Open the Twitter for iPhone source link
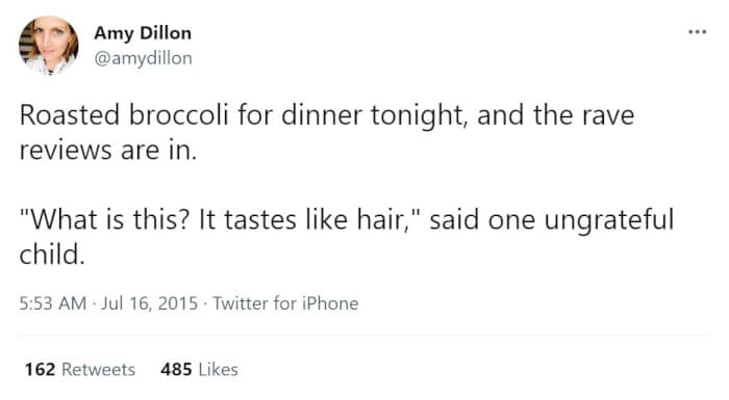The width and height of the screenshot is (729, 400). [x=285, y=303]
